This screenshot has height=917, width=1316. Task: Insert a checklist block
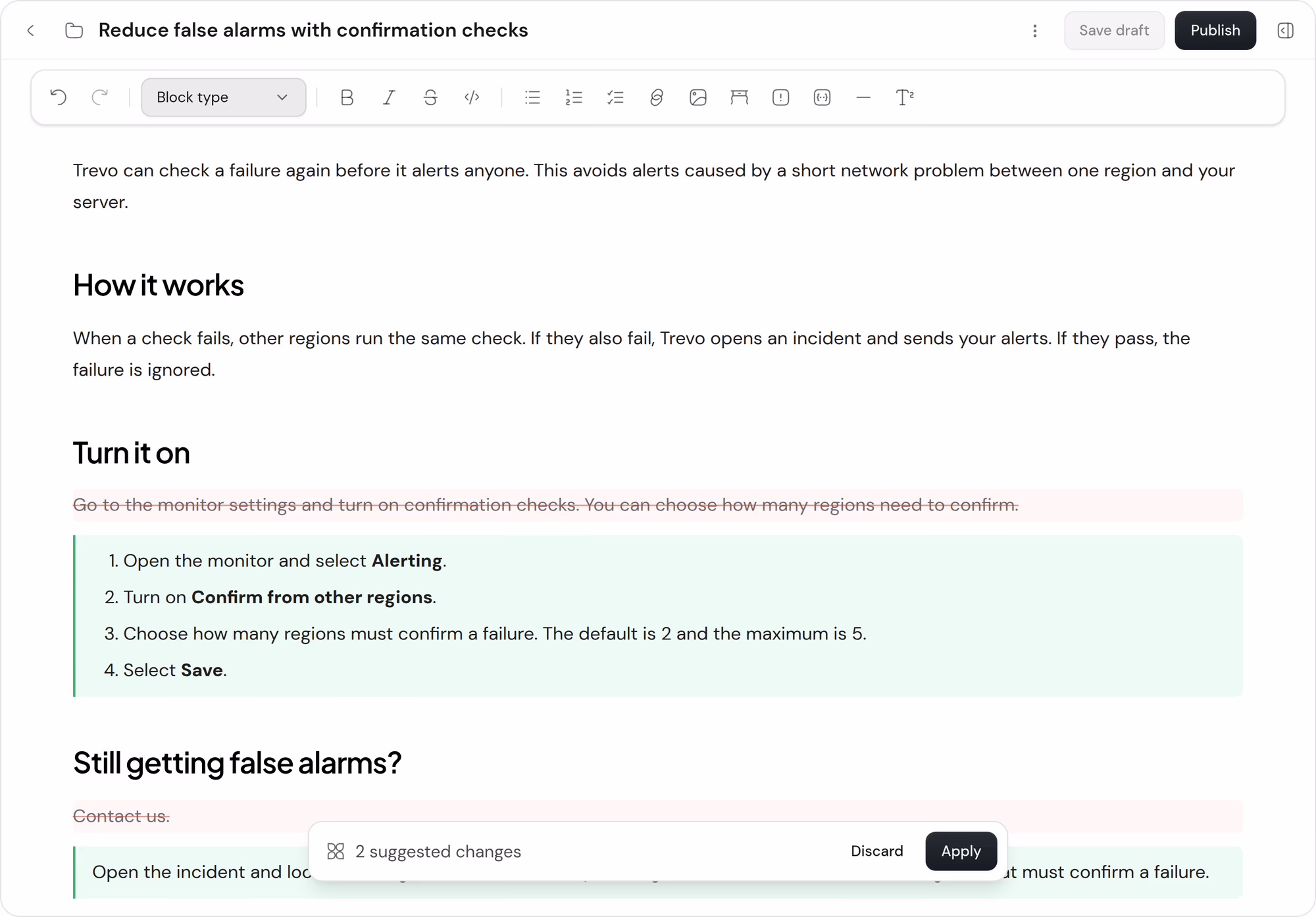615,97
